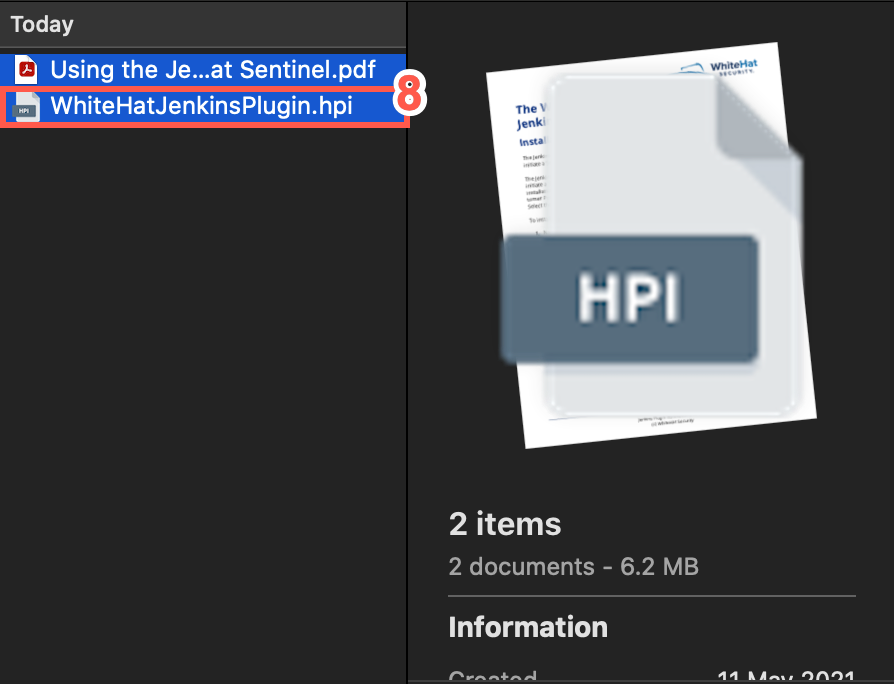Click the blank upper area of HPI document icon
The image size is (894, 684).
pyautogui.click(x=630, y=160)
